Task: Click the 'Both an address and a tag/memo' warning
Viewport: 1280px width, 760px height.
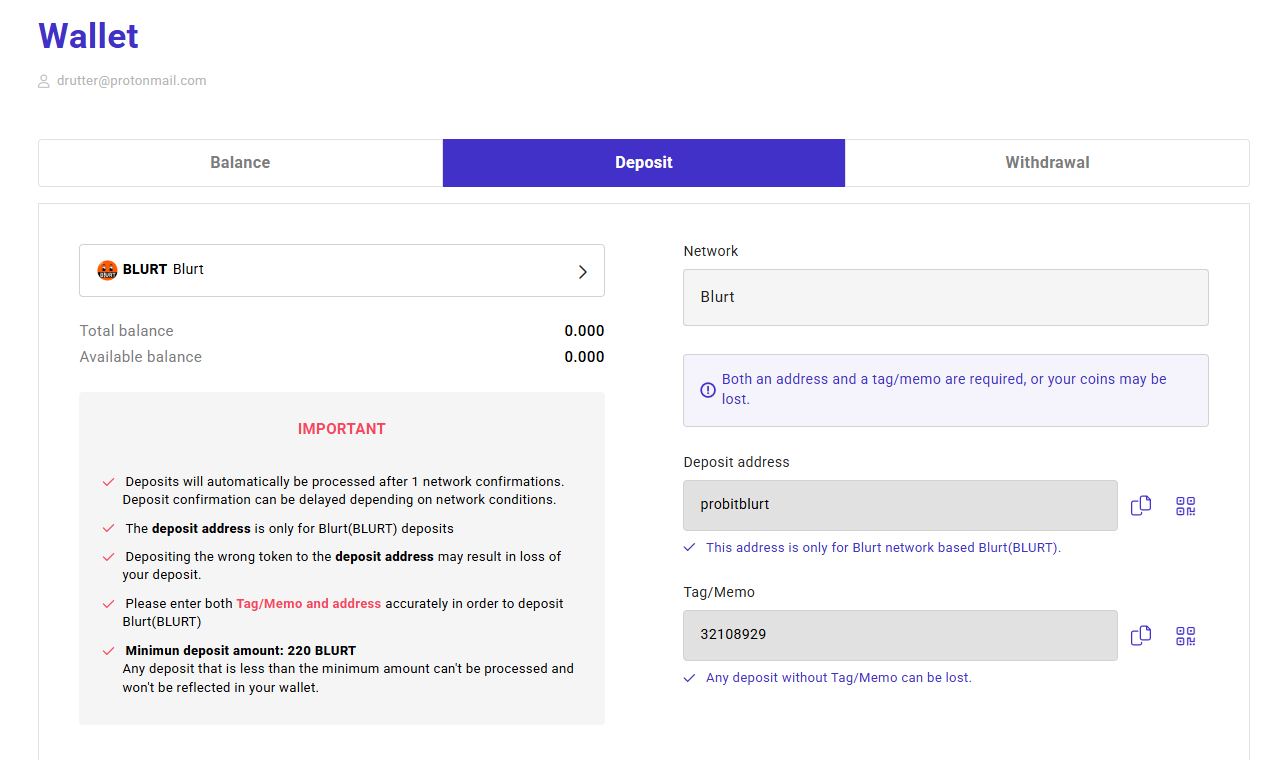Action: [x=944, y=389]
